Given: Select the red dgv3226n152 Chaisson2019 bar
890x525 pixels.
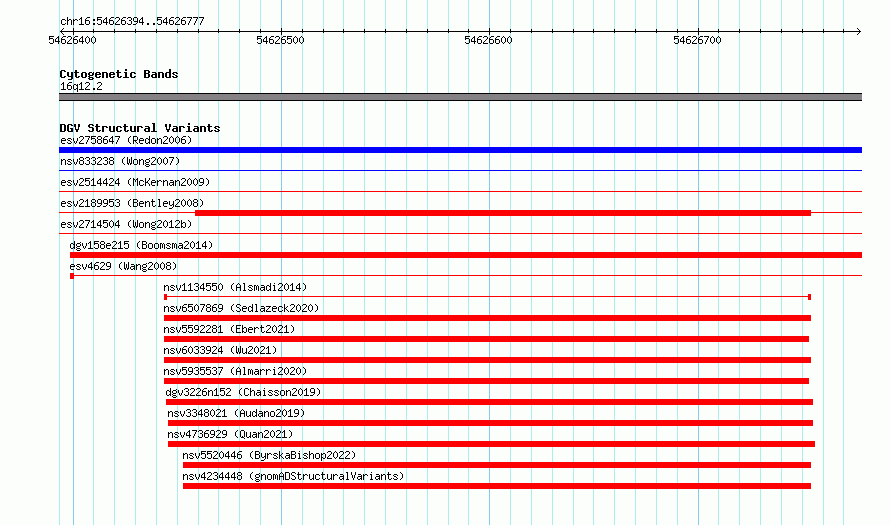Looking at the screenshot, I should 489,402.
